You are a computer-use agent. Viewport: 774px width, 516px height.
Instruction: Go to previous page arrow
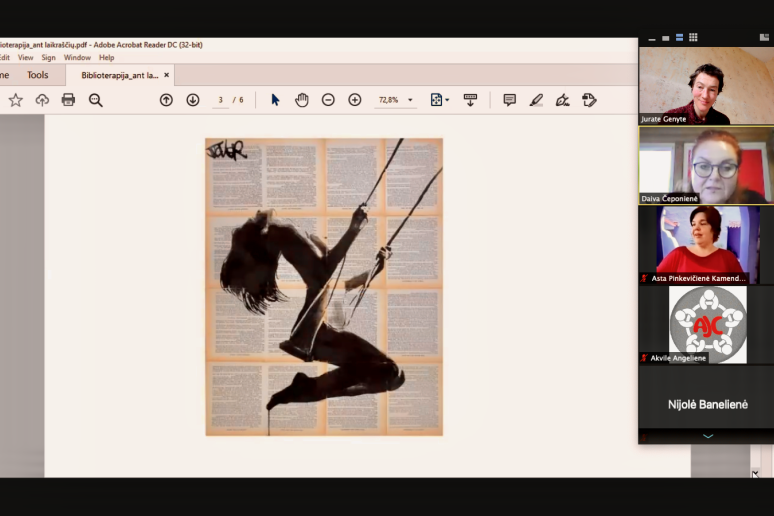coord(166,100)
